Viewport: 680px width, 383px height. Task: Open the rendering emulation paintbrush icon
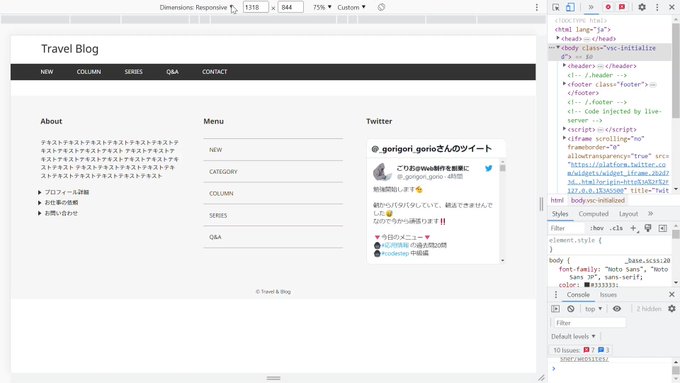point(648,228)
